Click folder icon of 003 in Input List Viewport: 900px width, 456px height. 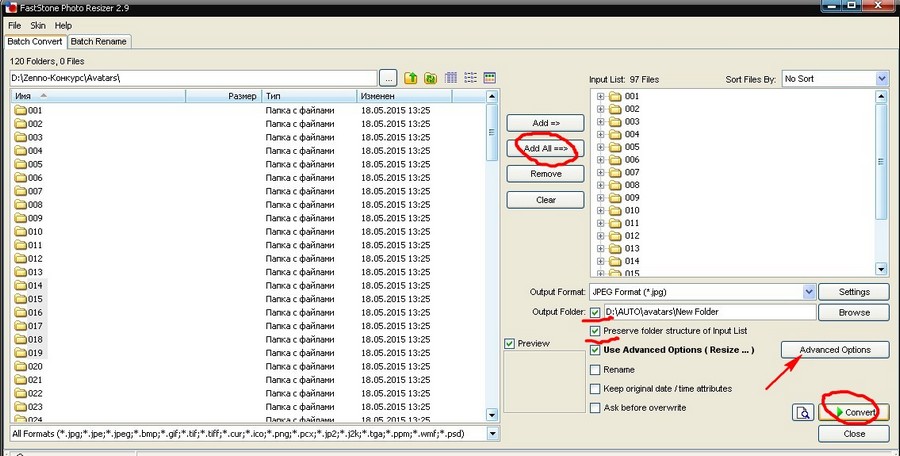[x=615, y=122]
